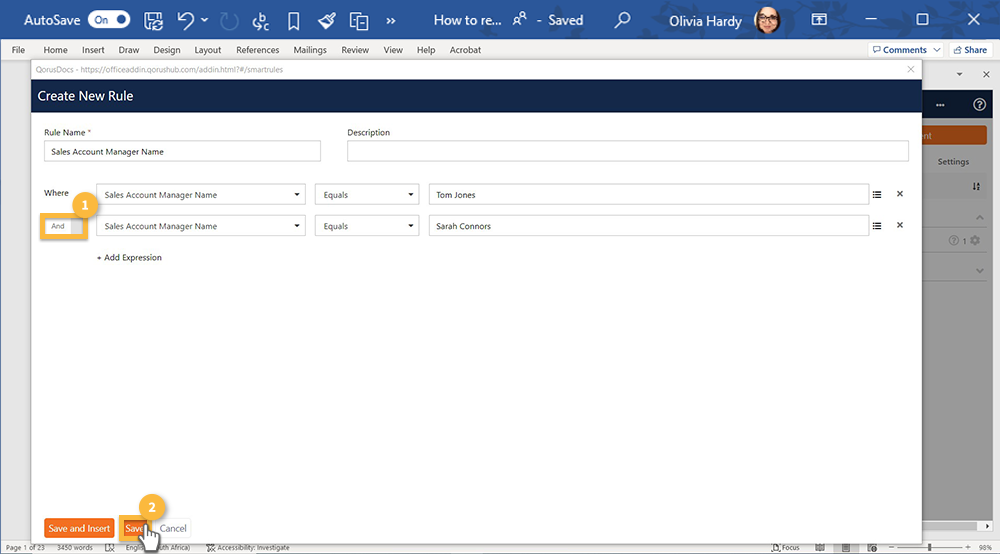The width and height of the screenshot is (1000, 554).
Task: Open first Sales Account Manager Name dropdown
Action: pos(201,195)
